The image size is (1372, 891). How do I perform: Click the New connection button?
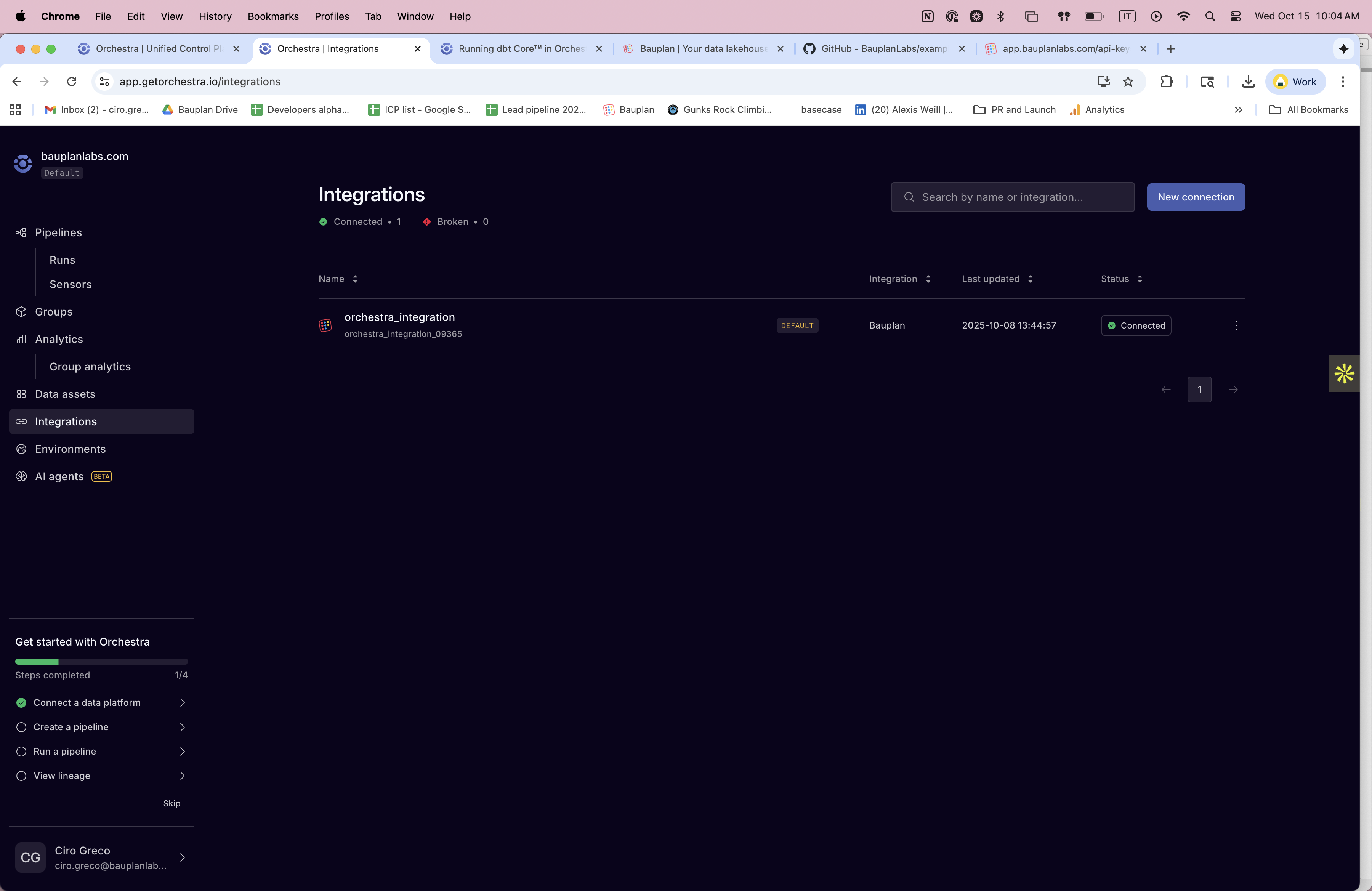(x=1195, y=197)
